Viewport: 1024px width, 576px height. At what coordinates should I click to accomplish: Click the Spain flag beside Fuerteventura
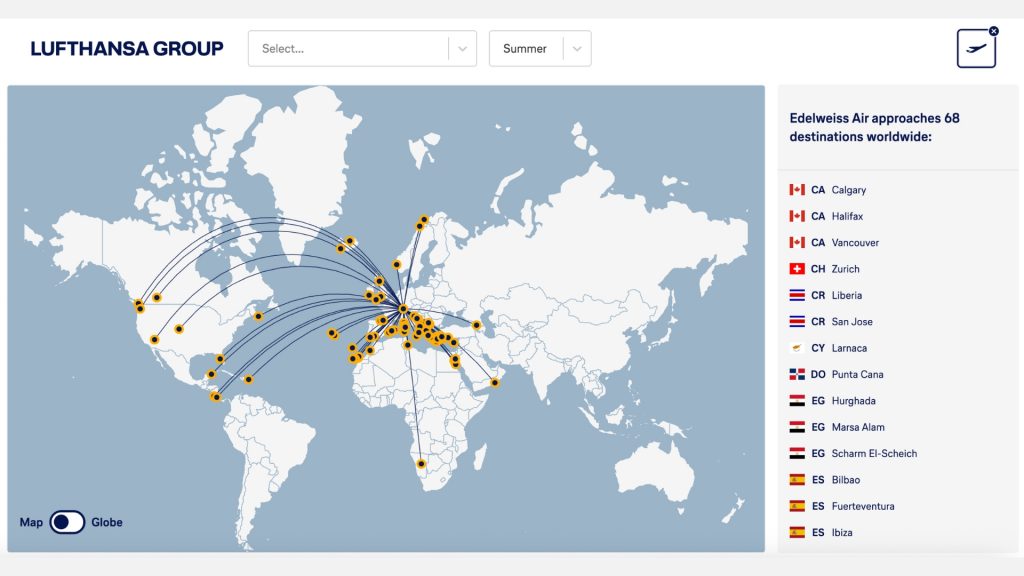pos(797,506)
